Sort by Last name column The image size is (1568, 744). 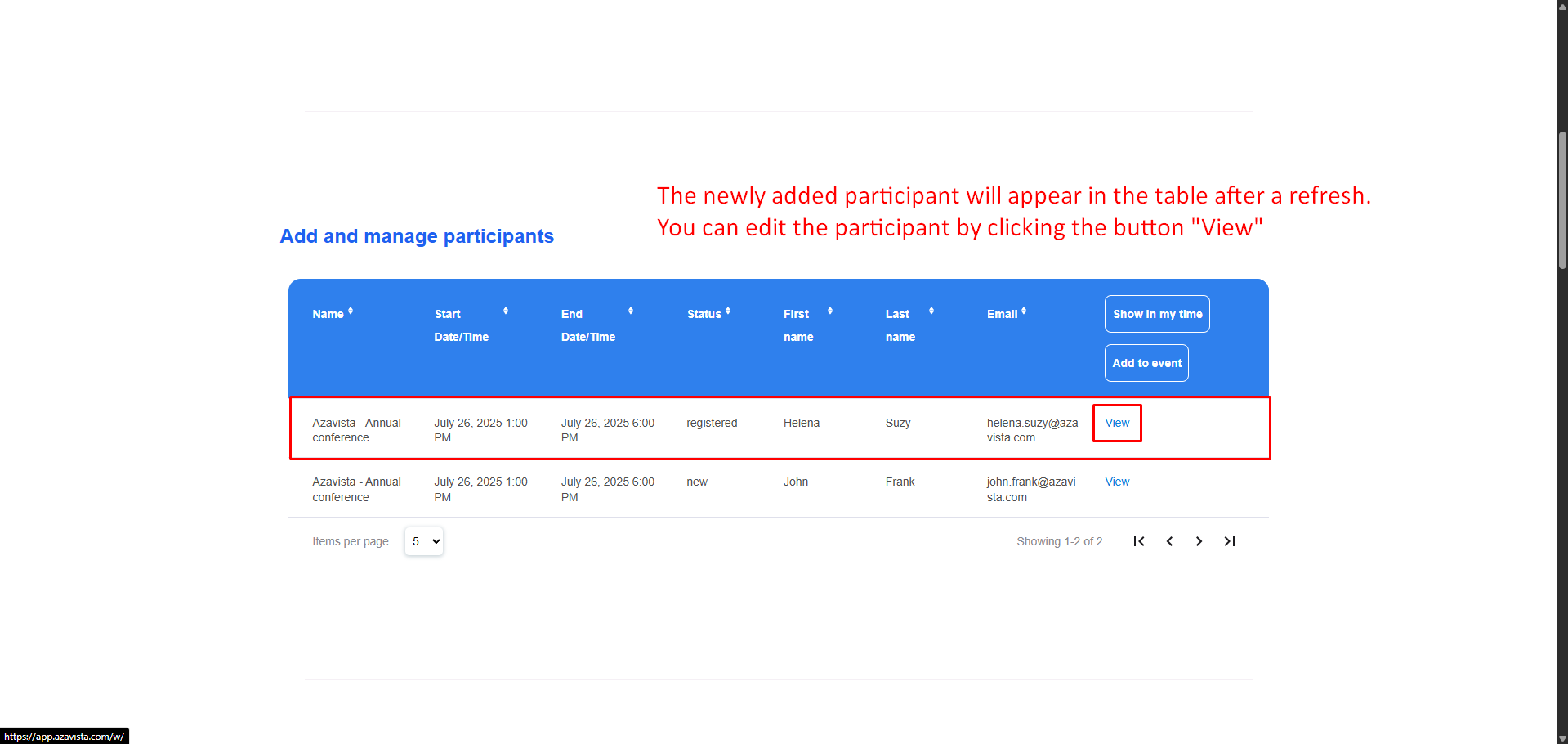(931, 311)
